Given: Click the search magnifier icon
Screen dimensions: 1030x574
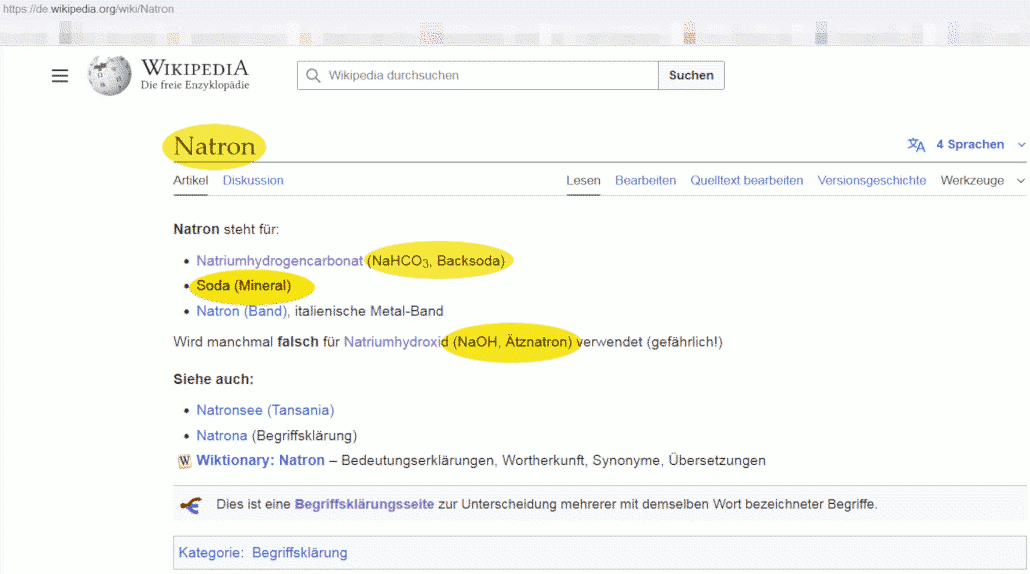Looking at the screenshot, I should [x=313, y=76].
